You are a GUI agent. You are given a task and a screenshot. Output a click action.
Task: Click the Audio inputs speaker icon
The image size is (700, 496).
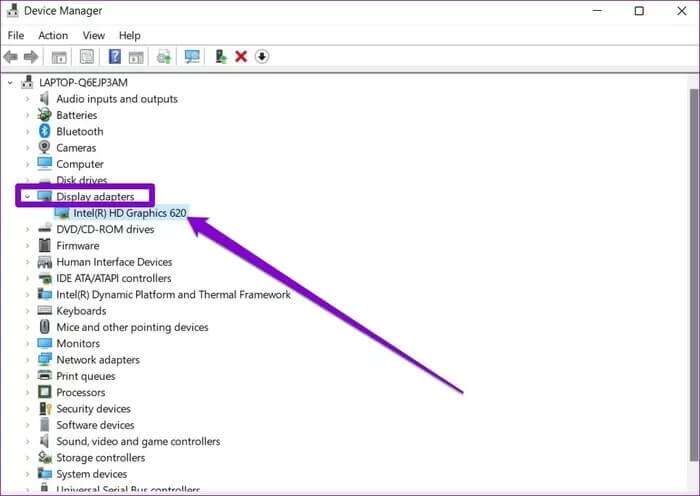point(44,99)
